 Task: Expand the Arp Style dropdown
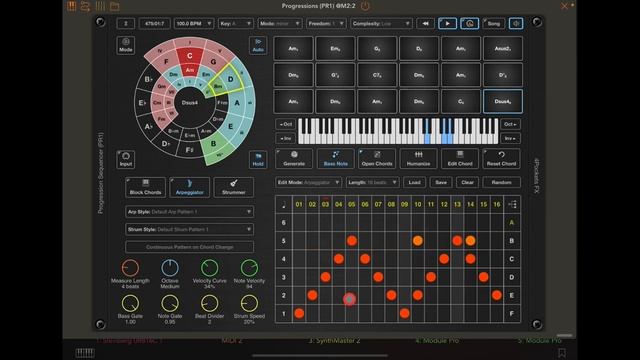point(189,211)
